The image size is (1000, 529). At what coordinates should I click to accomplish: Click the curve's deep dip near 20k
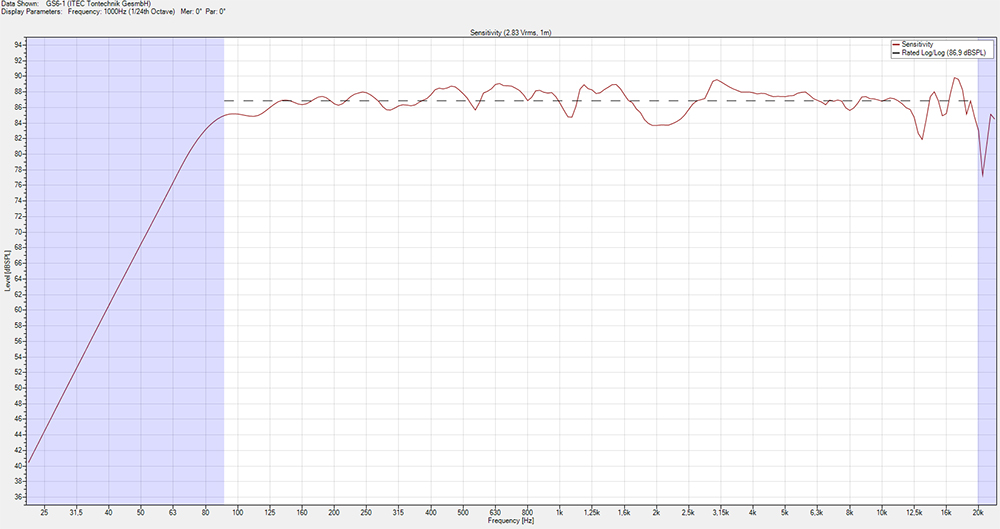coord(983,175)
